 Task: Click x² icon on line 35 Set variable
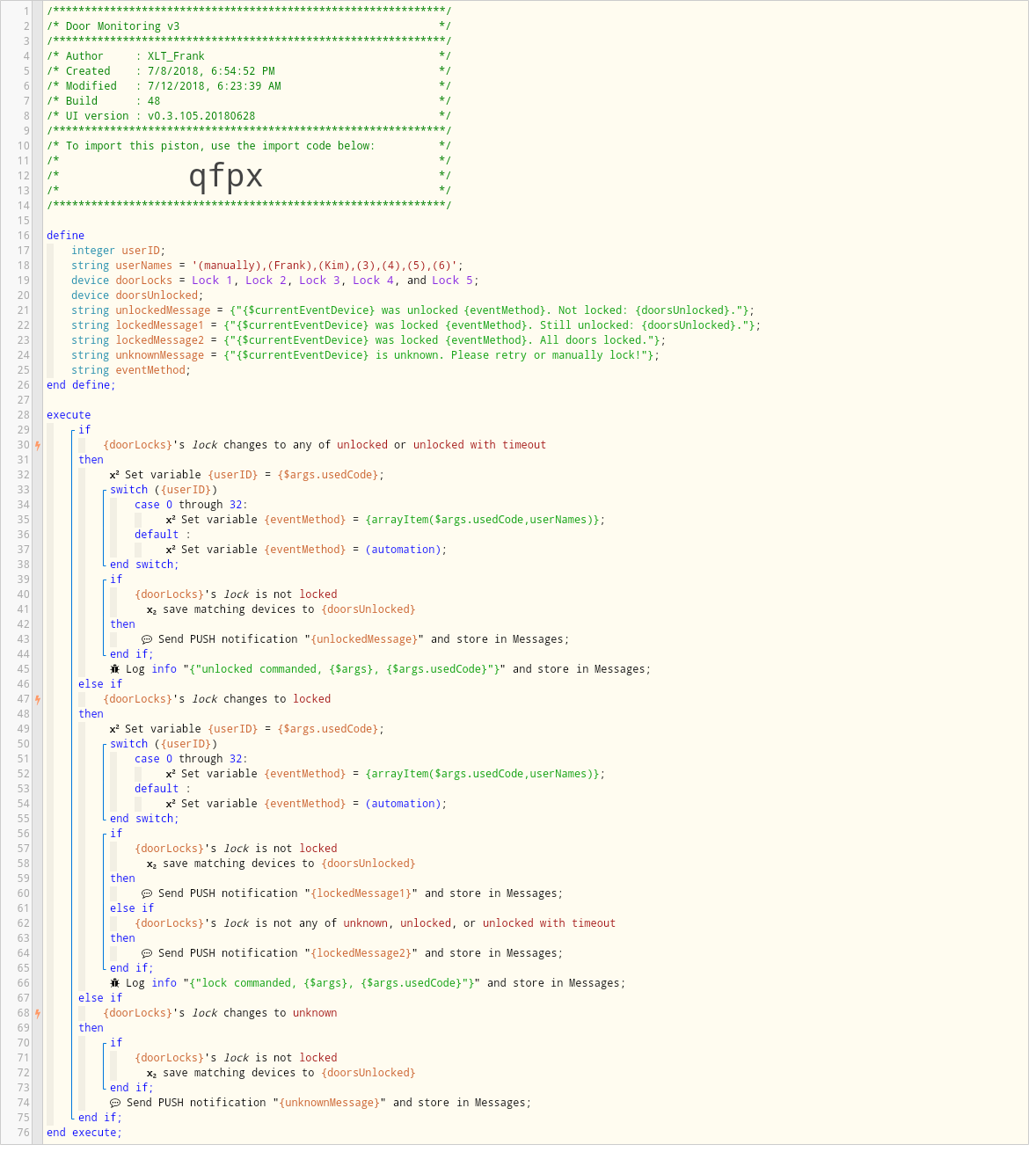point(171,520)
